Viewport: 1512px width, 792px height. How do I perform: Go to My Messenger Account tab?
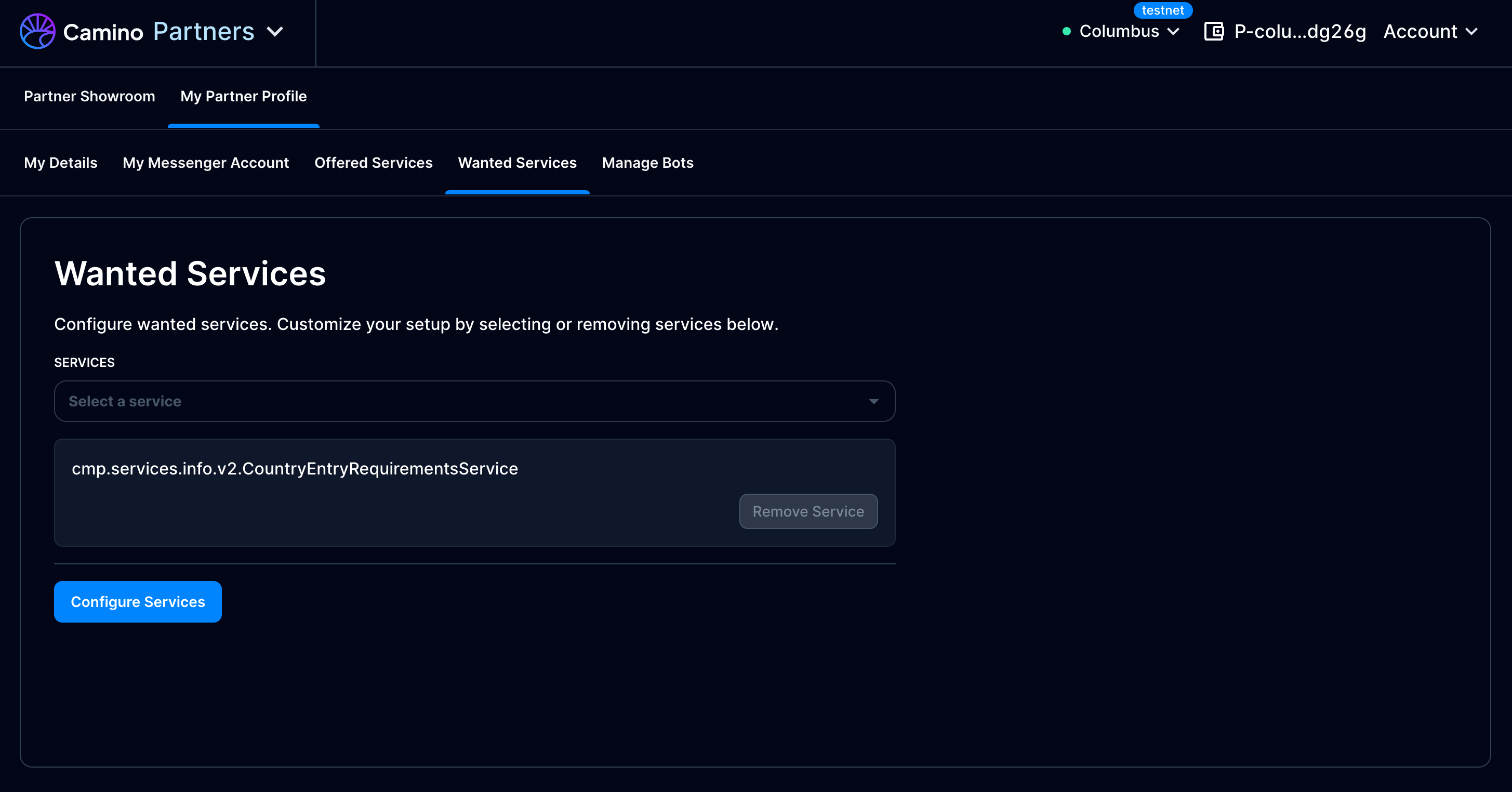coord(205,163)
